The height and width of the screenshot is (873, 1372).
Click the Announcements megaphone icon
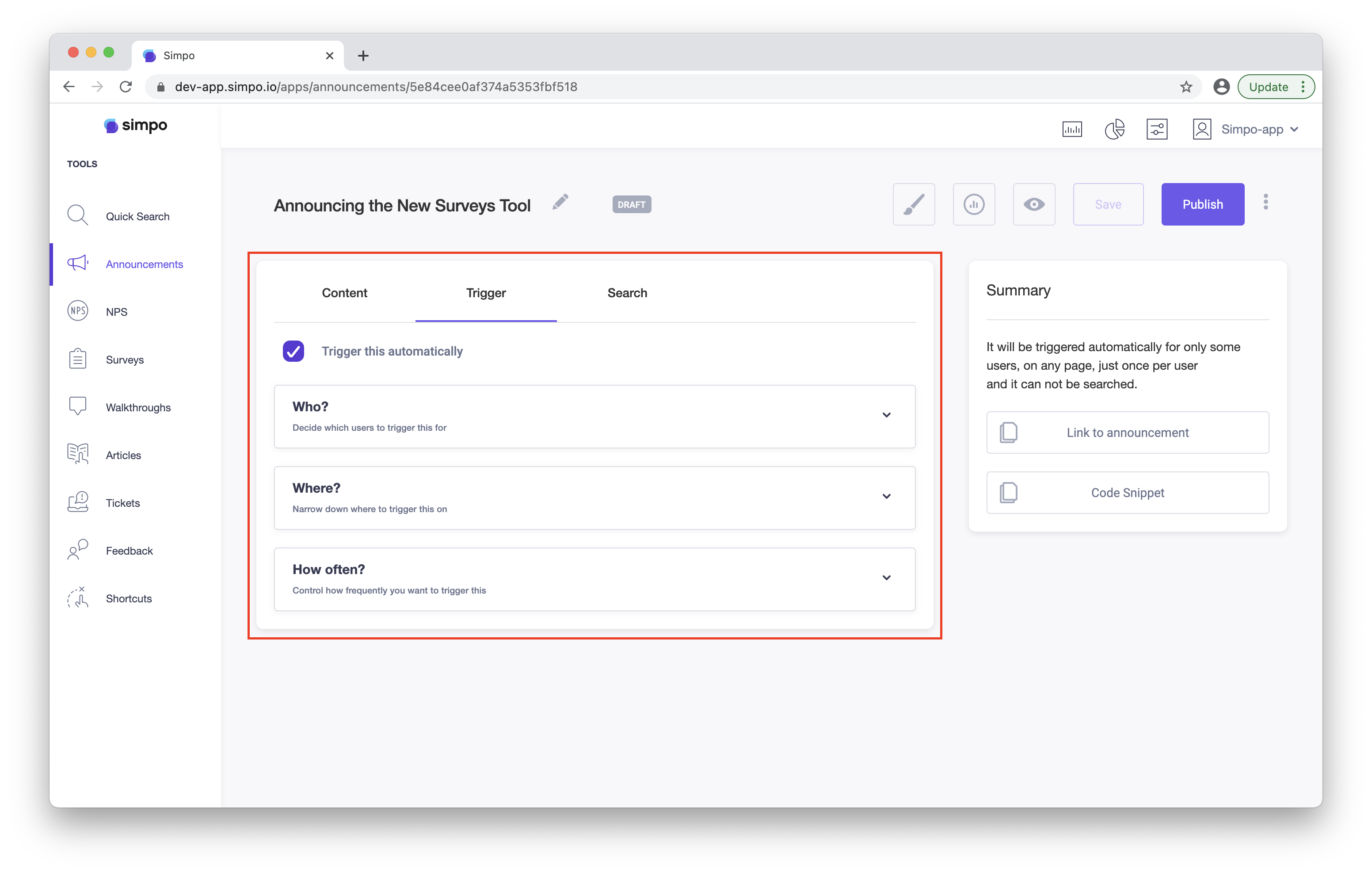77,263
